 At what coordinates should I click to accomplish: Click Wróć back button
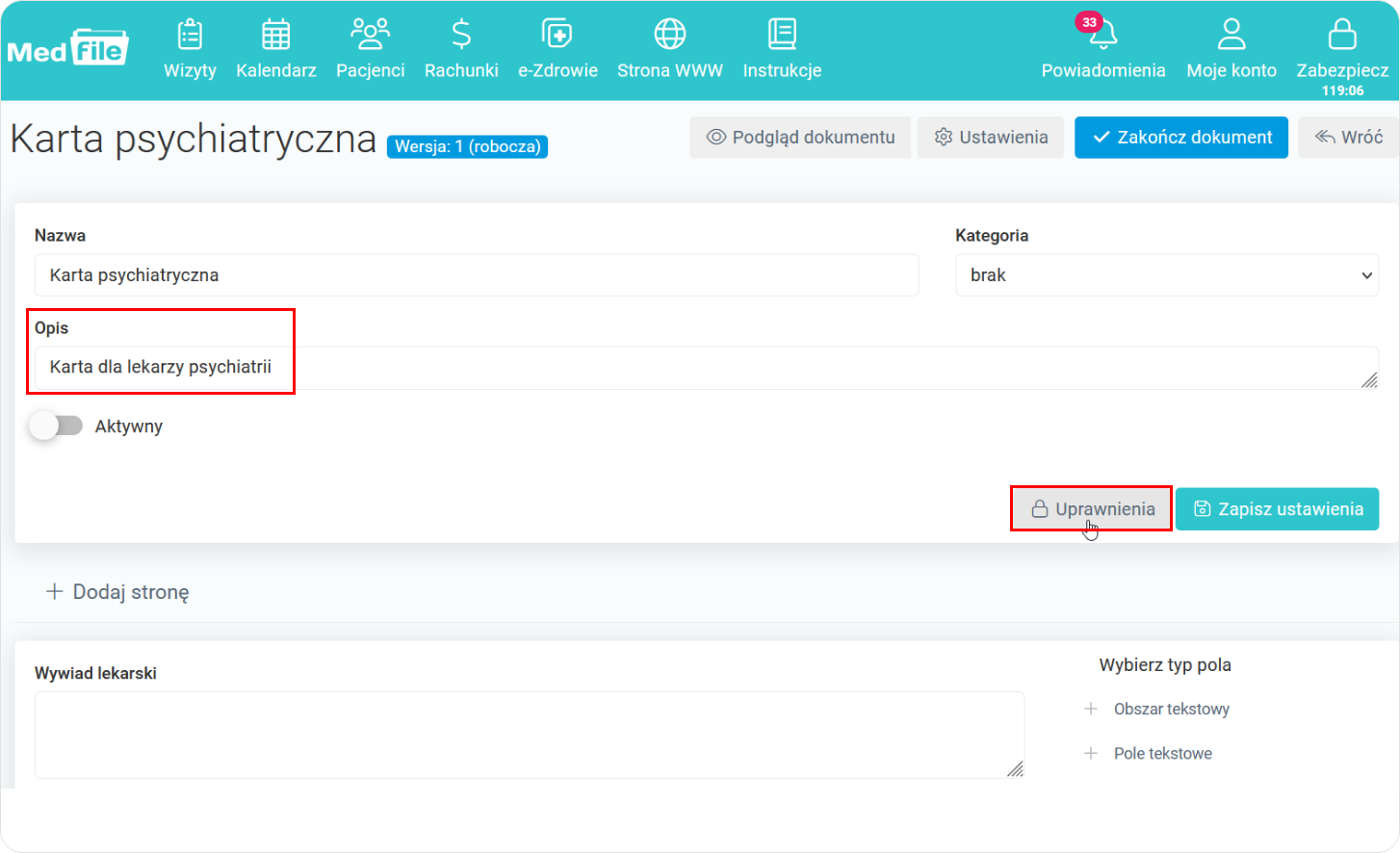pos(1349,138)
